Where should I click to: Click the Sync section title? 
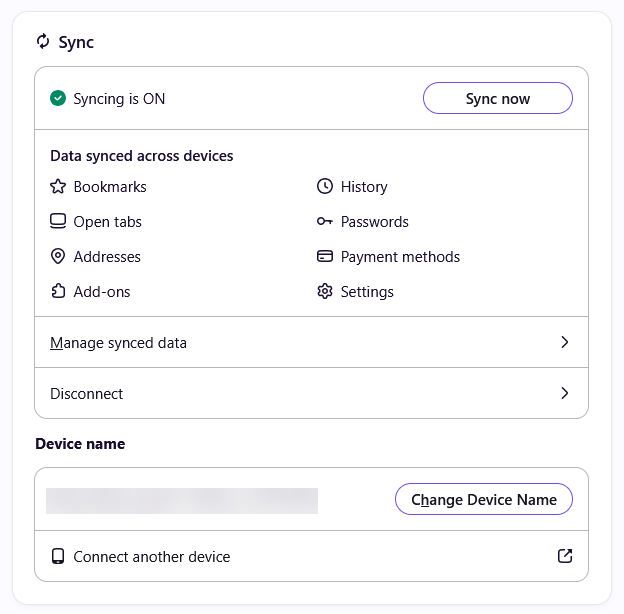76,42
